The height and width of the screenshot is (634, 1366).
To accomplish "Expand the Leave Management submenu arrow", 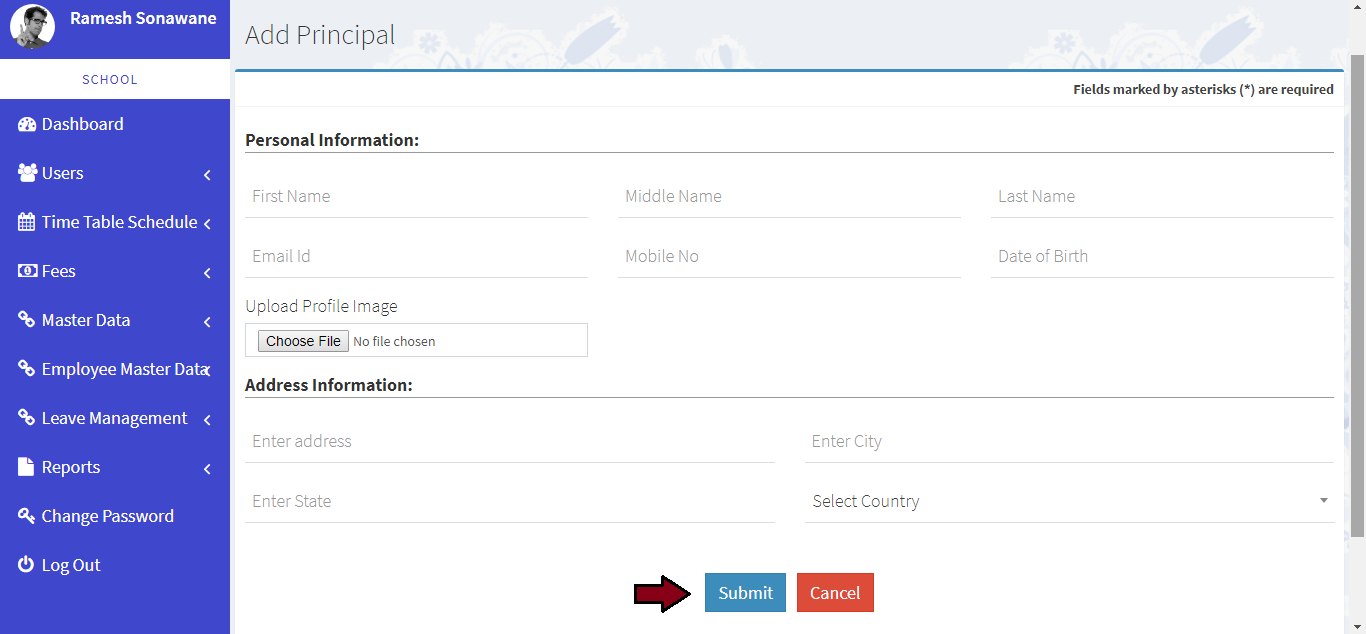I will pos(207,420).
